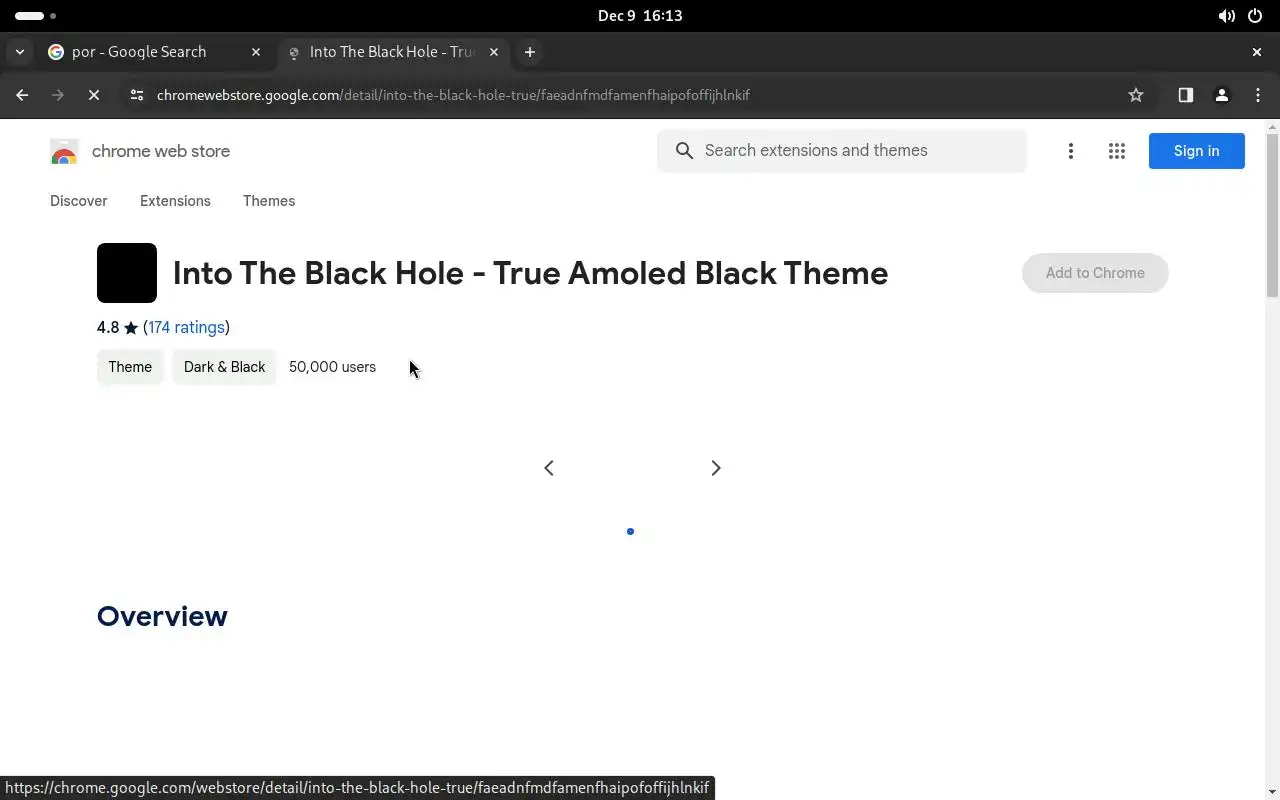Open the Activities pill in top bar
Image resolution: width=1280 pixels, height=800 pixels.
36,16
